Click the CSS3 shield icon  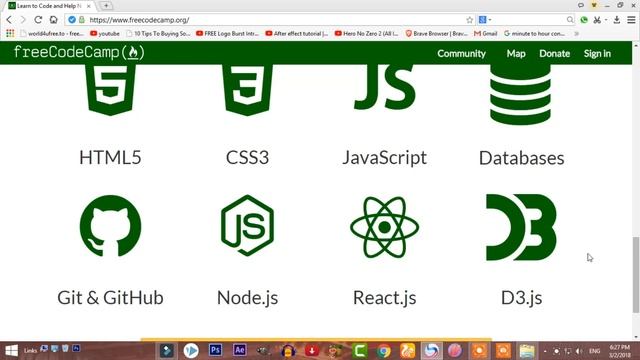(247, 90)
